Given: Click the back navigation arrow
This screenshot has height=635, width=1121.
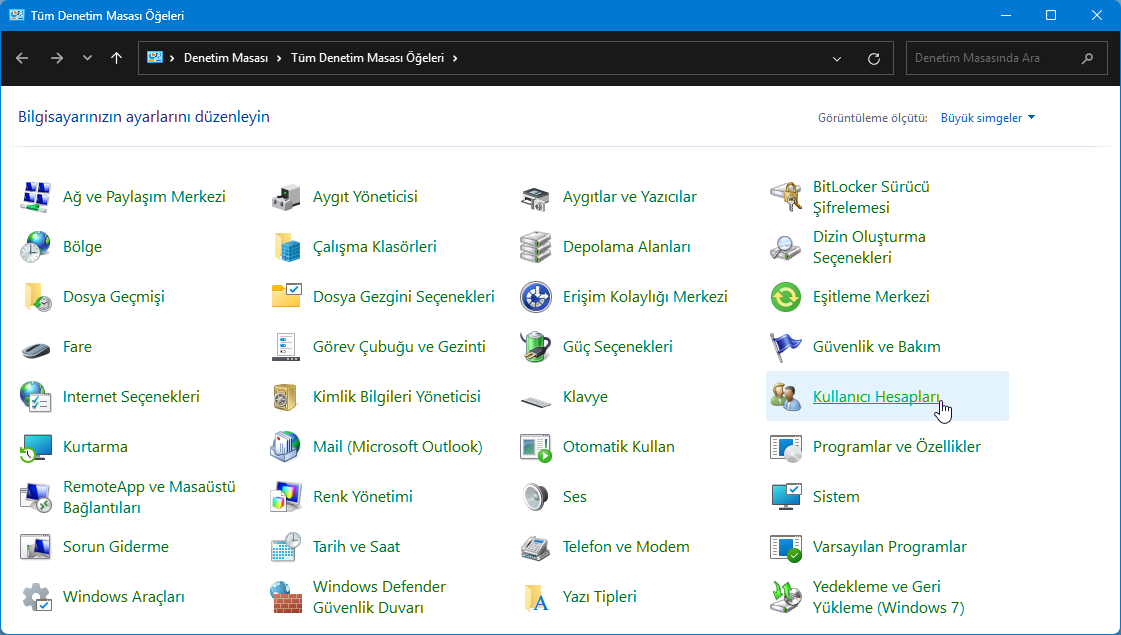Looking at the screenshot, I should click(x=22, y=58).
